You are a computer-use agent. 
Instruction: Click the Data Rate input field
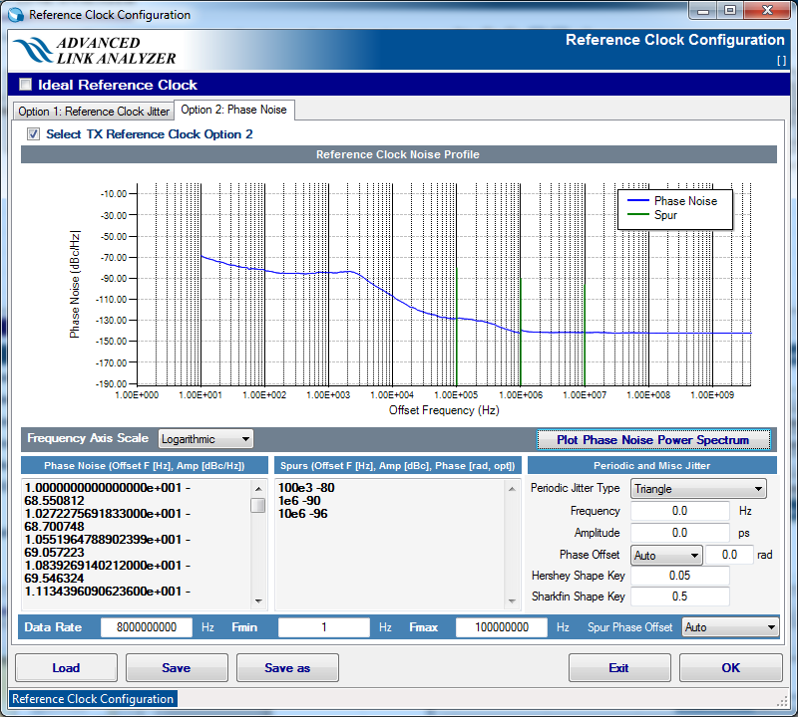(146, 628)
